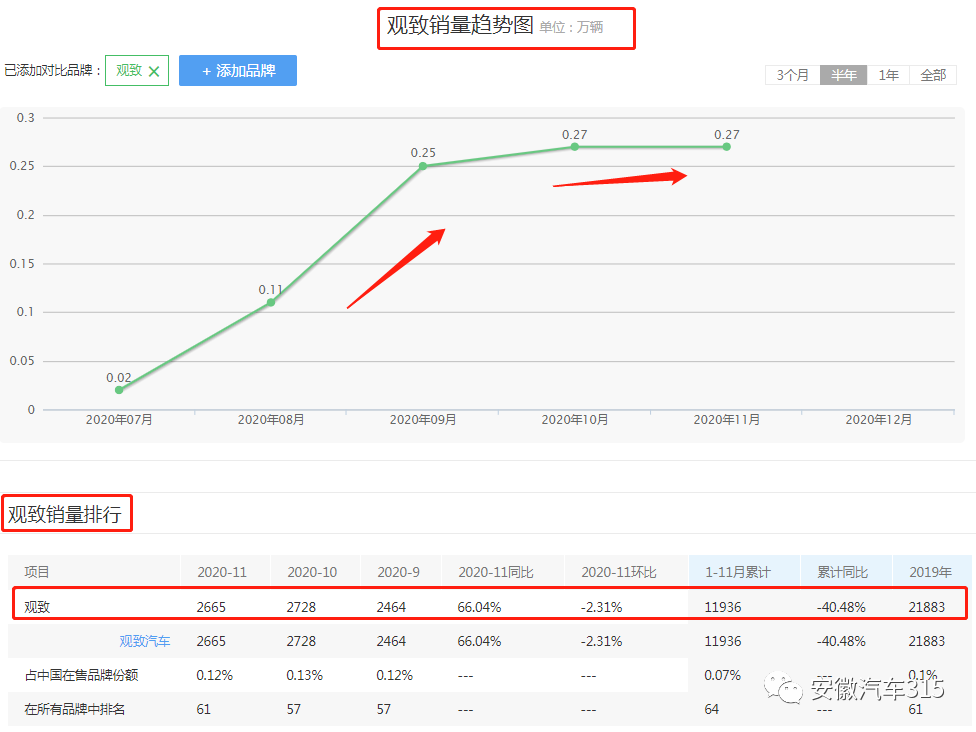Click the 2020年09月 data point 0.25

[423, 166]
